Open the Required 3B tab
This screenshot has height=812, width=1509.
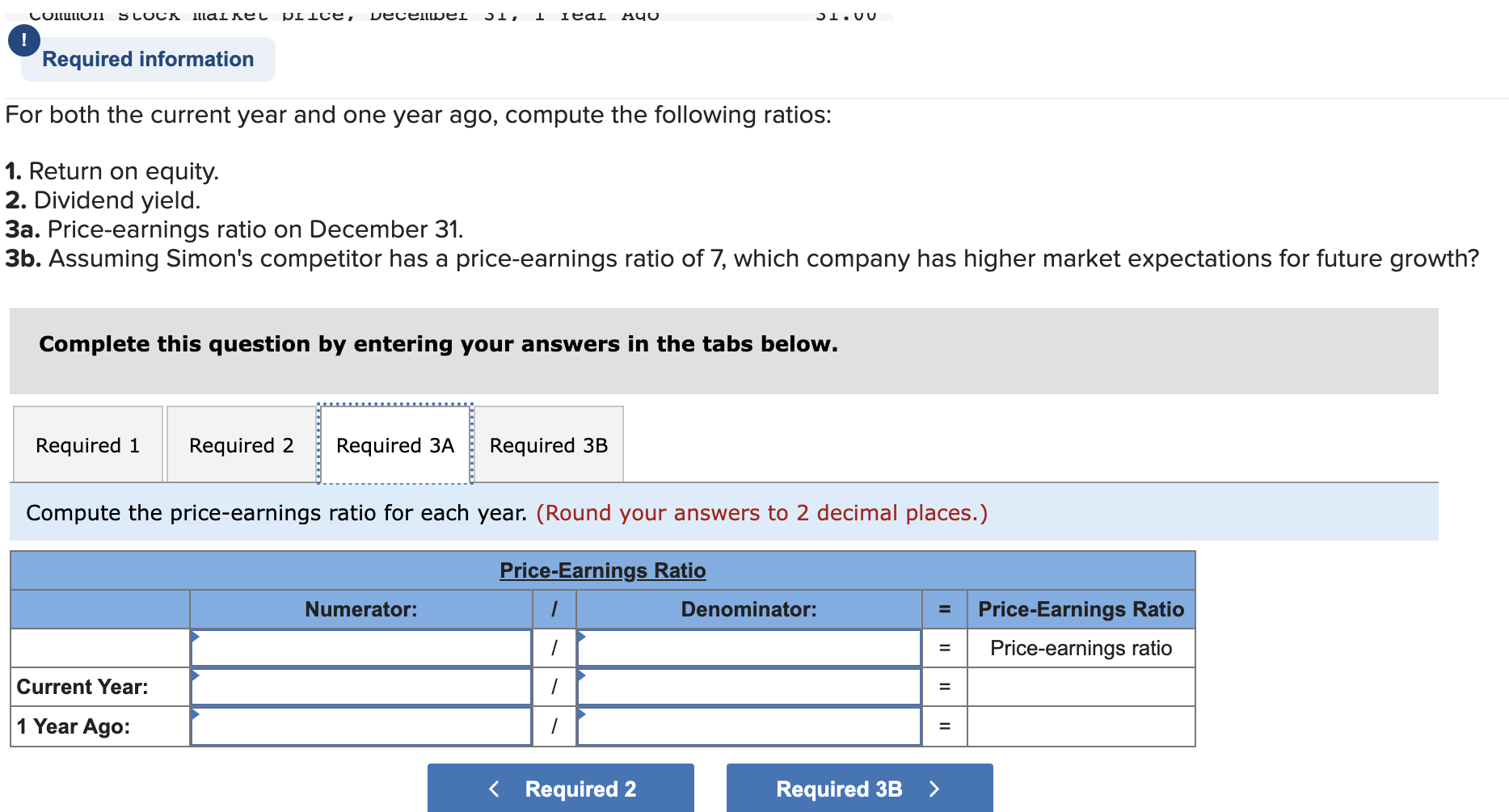tap(549, 444)
